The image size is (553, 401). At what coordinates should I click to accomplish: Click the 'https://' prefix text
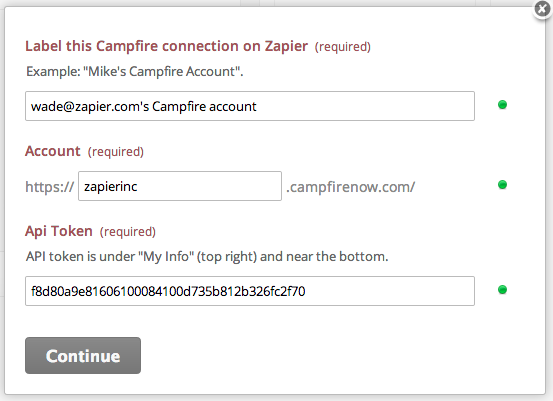point(50,187)
